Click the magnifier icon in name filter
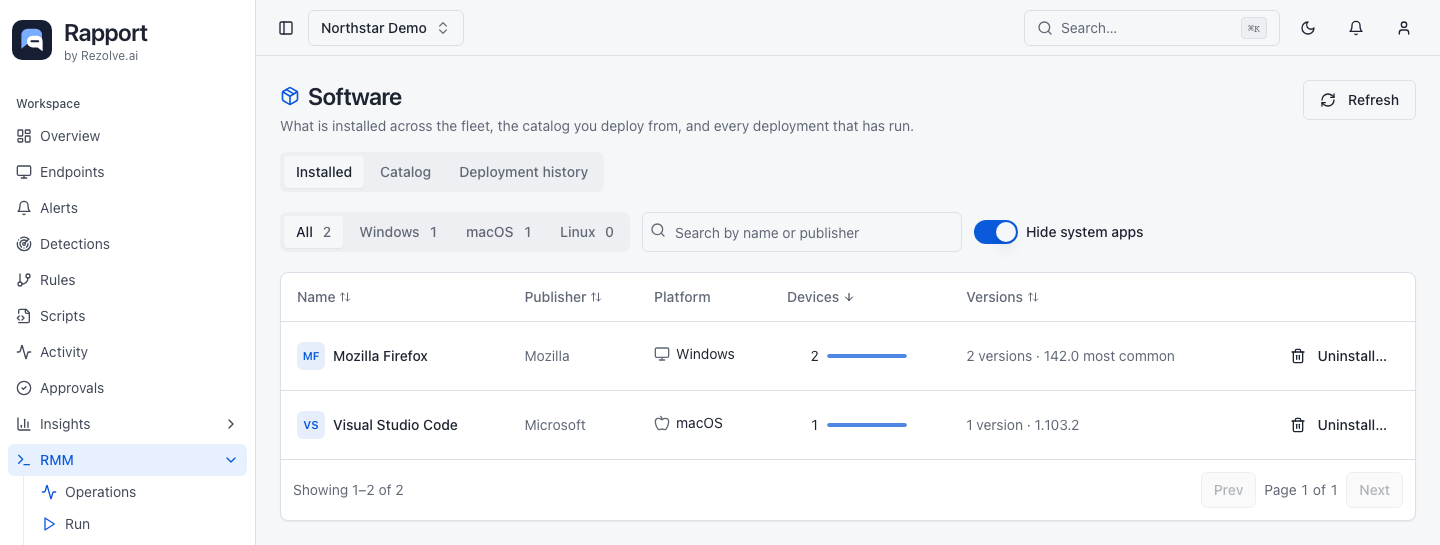 (658, 231)
